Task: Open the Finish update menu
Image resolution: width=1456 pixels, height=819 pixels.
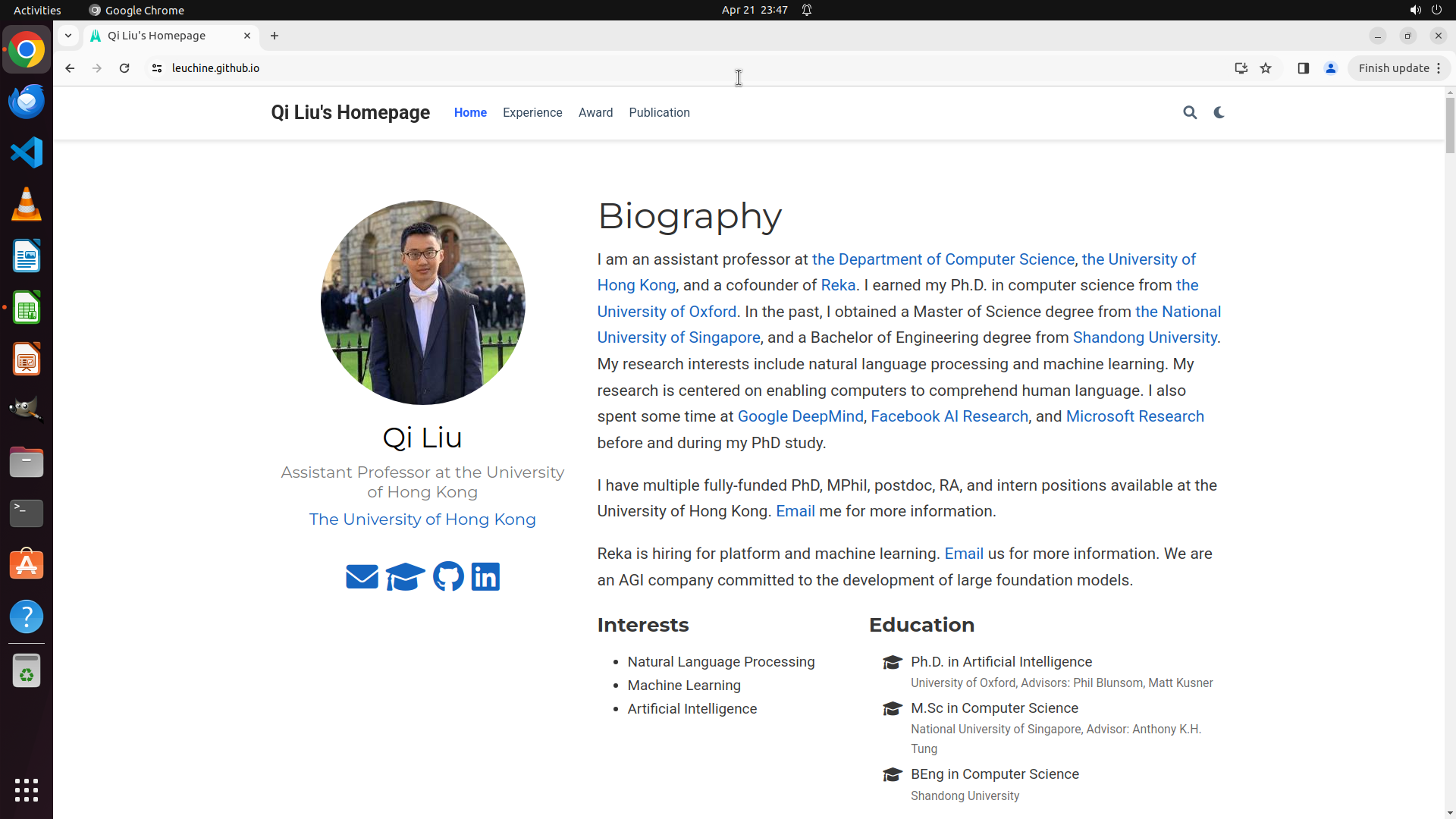Action: pyautogui.click(x=1399, y=68)
